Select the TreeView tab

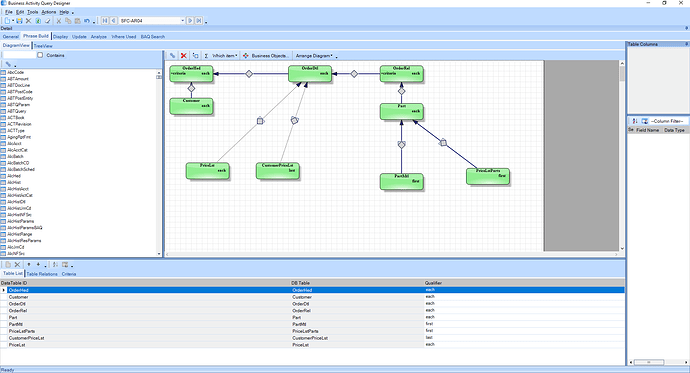[x=43, y=46]
